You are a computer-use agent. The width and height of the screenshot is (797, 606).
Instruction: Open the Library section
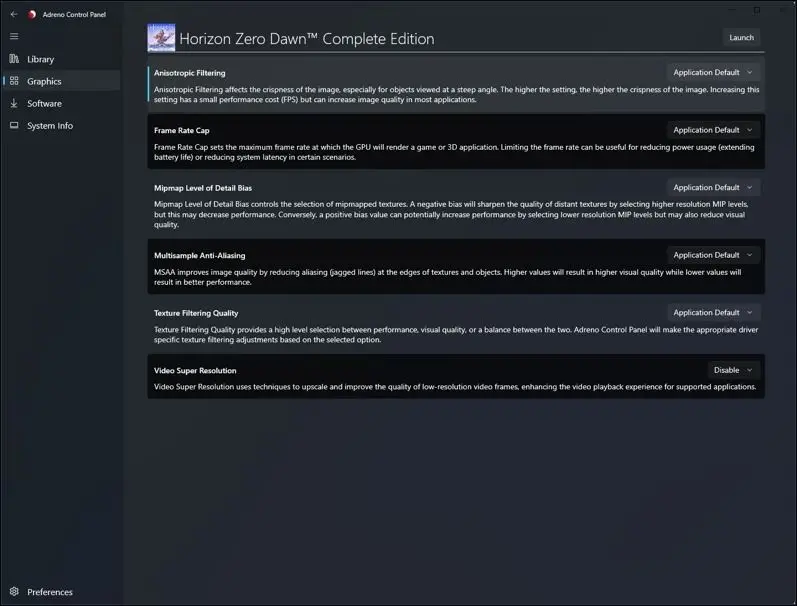pos(61,59)
